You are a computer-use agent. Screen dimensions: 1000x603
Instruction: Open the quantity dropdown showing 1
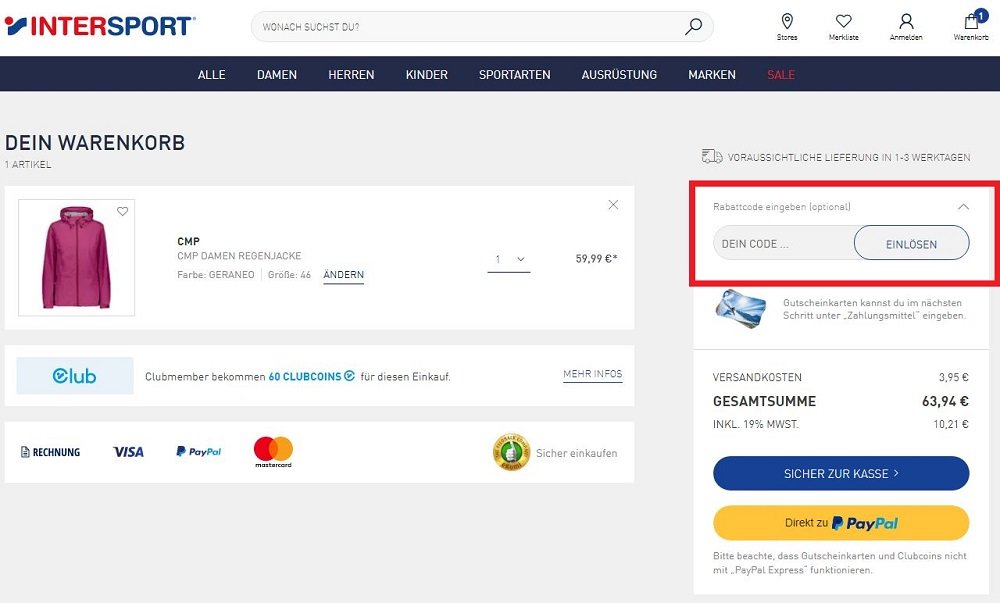tap(509, 259)
